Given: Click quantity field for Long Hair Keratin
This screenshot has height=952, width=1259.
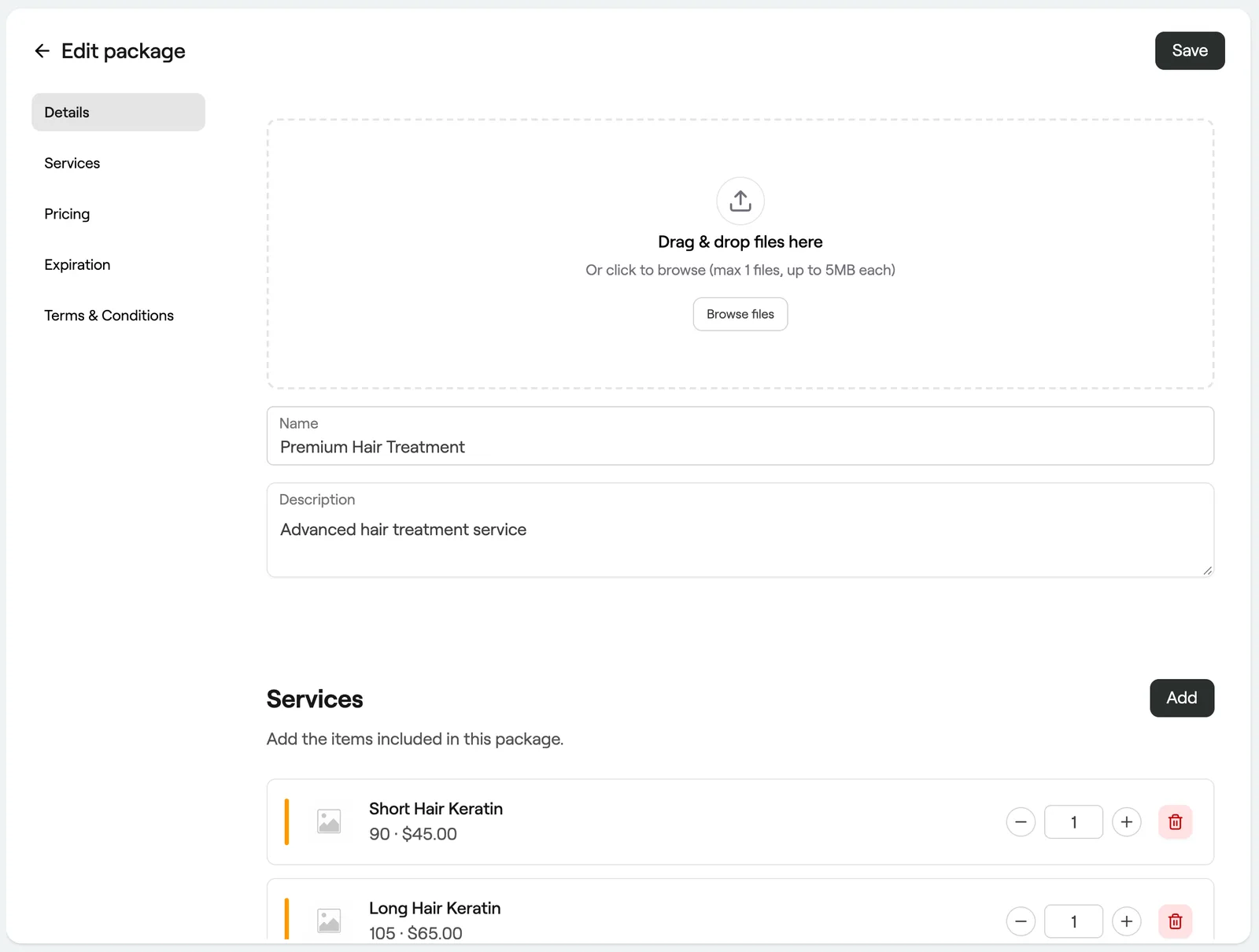Looking at the screenshot, I should (x=1073, y=921).
